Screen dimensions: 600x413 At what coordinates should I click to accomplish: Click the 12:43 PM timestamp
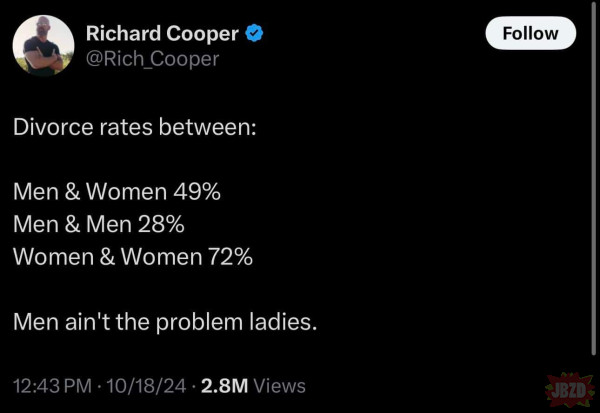click(51, 385)
